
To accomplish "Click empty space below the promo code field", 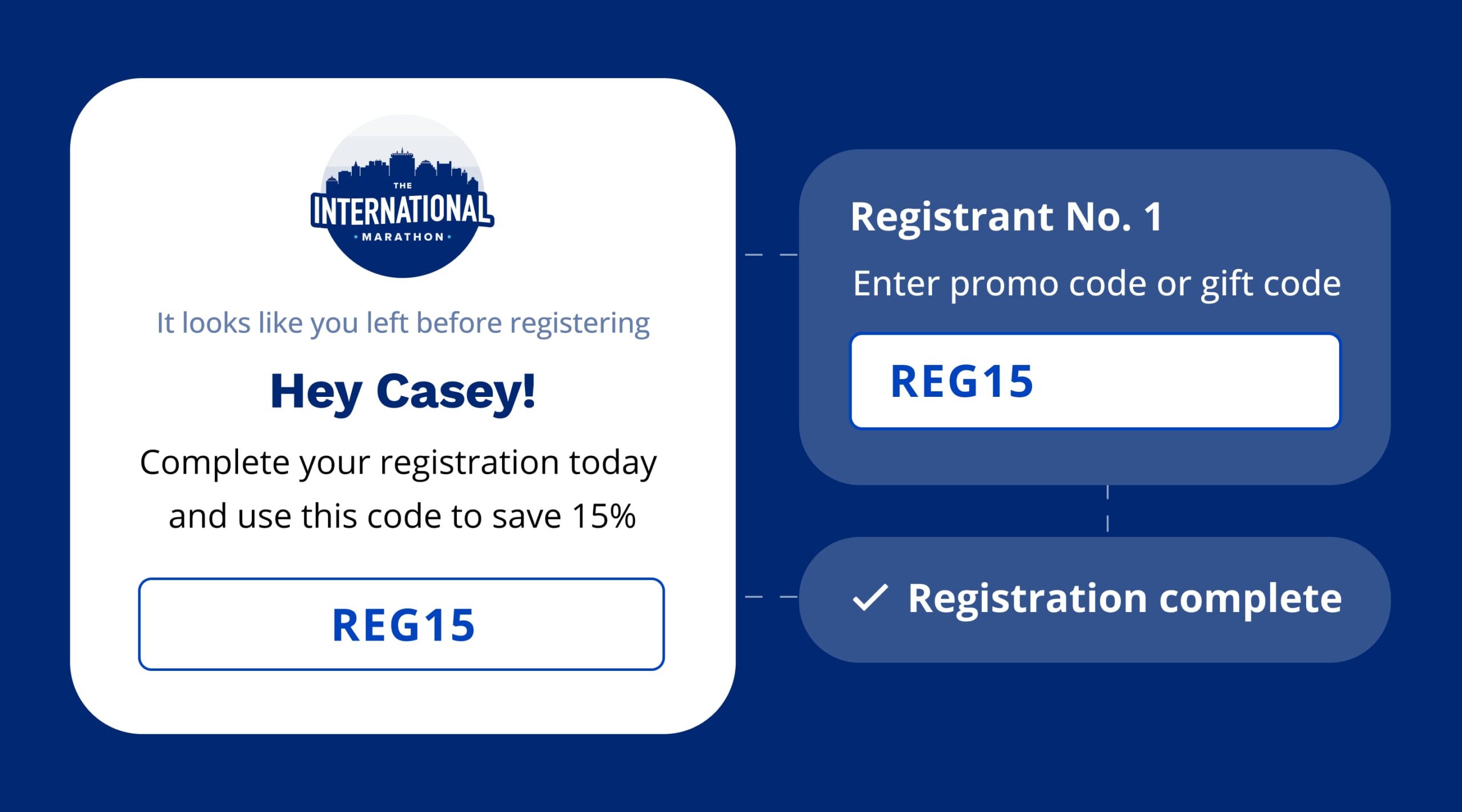I will pos(1095,457).
